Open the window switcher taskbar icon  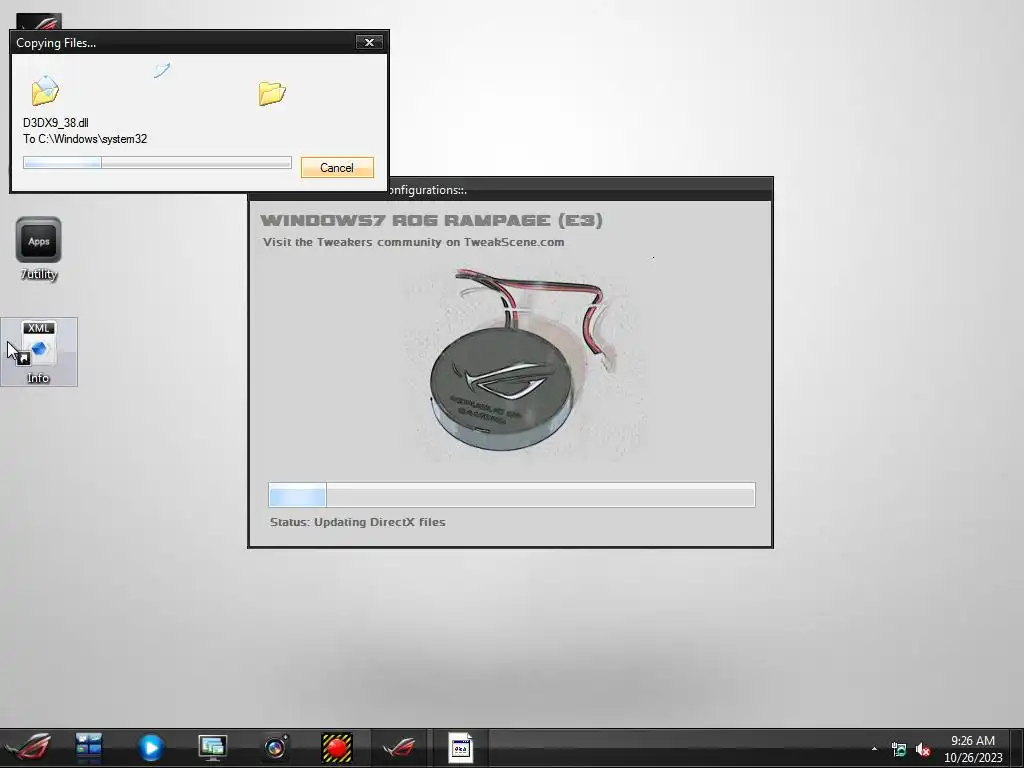pyautogui.click(x=89, y=748)
